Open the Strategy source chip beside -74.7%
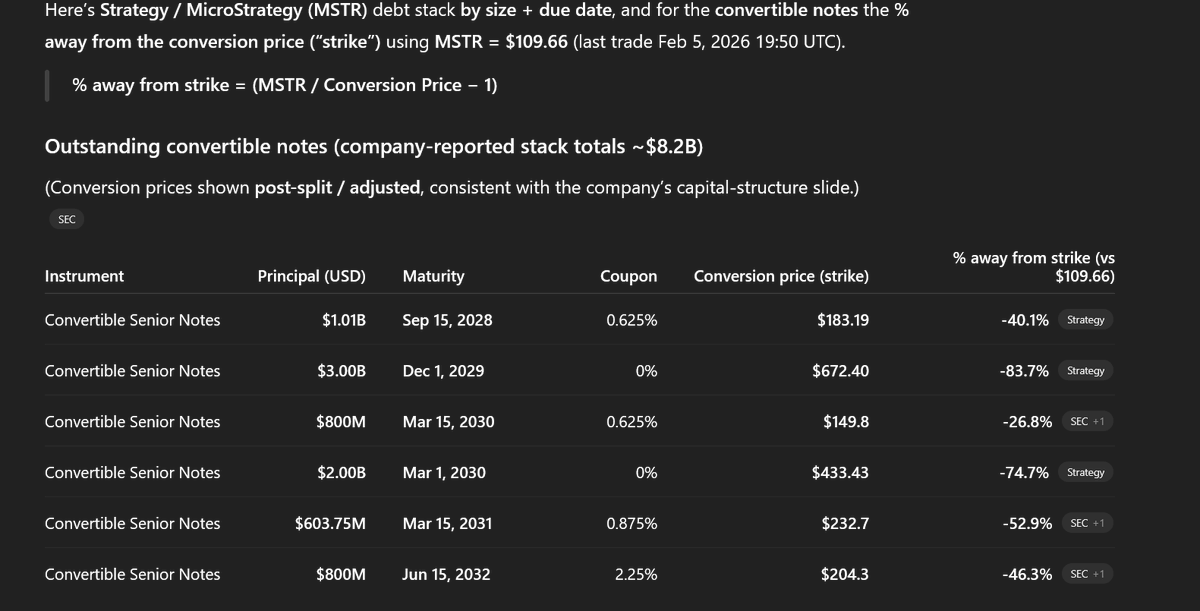The width and height of the screenshot is (1200, 611). (x=1085, y=473)
